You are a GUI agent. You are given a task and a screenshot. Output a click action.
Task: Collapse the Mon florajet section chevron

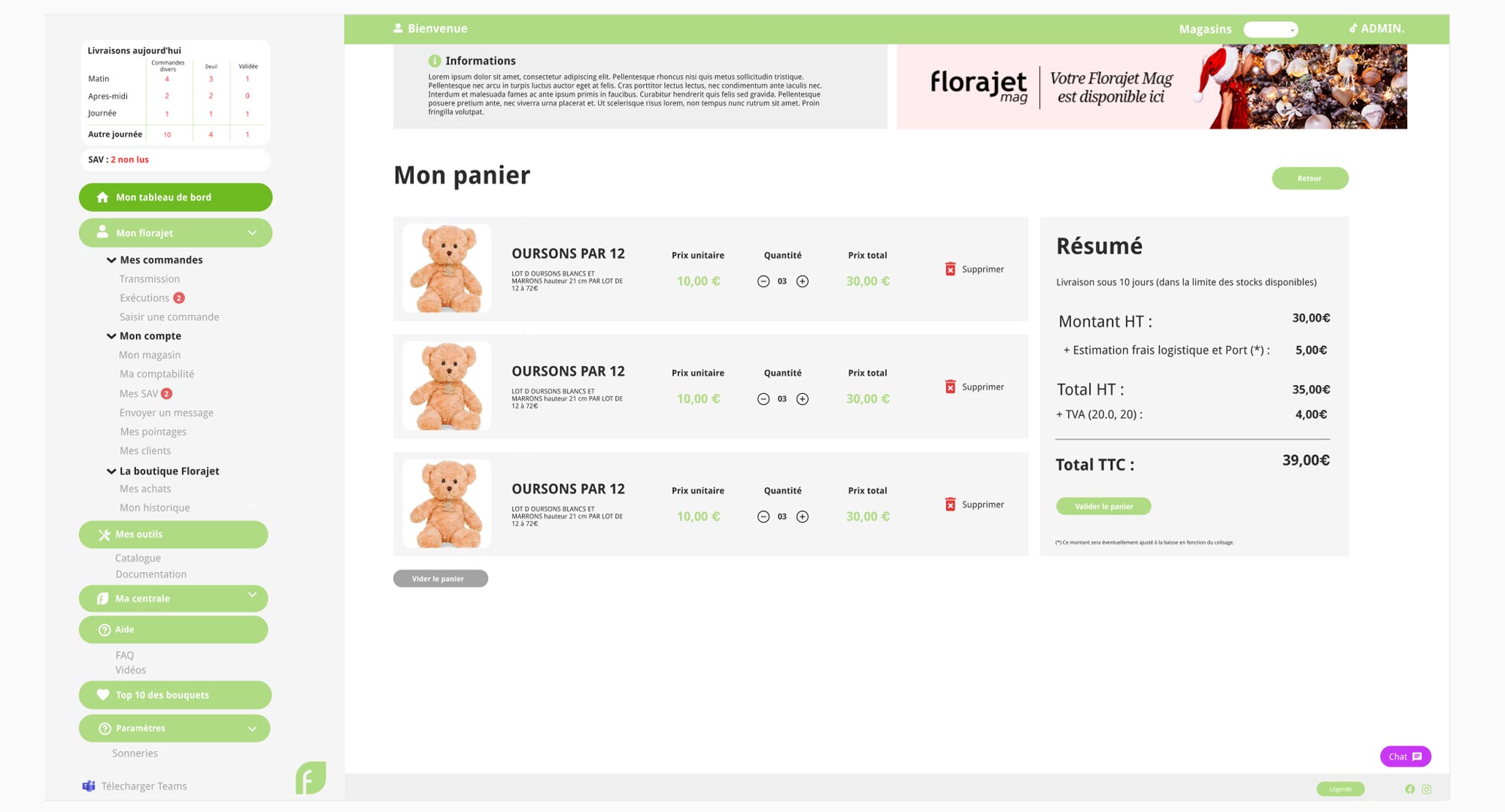pyautogui.click(x=253, y=233)
